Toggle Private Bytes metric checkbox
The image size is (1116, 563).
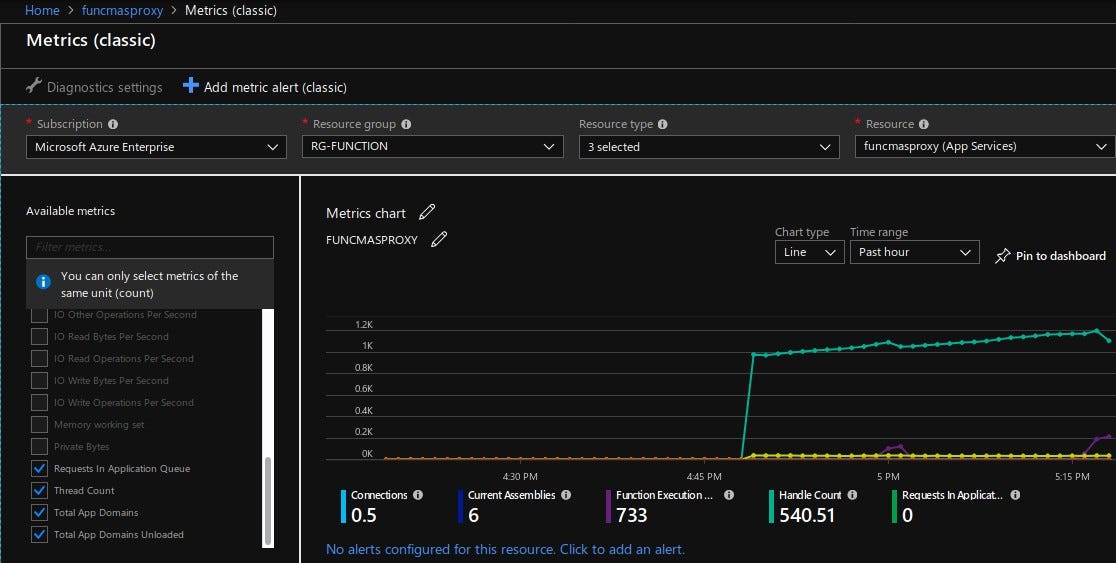(39, 446)
